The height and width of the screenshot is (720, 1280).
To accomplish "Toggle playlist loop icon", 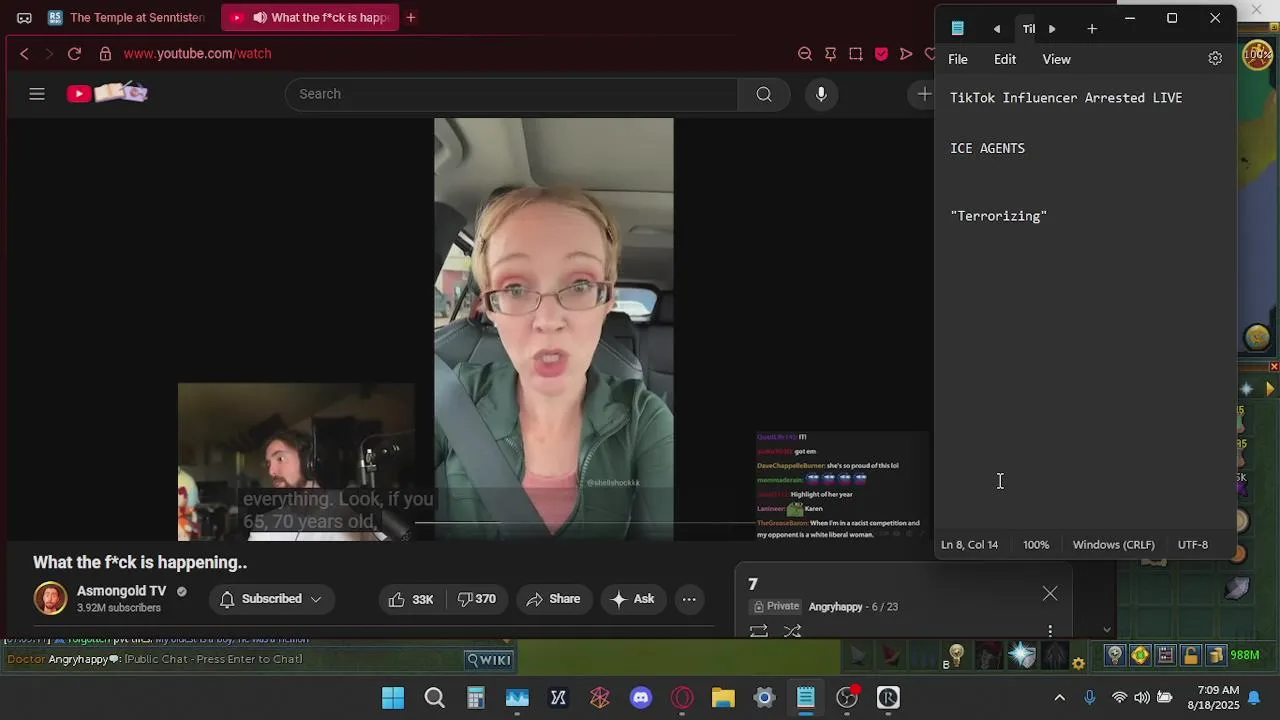I will coord(759,631).
